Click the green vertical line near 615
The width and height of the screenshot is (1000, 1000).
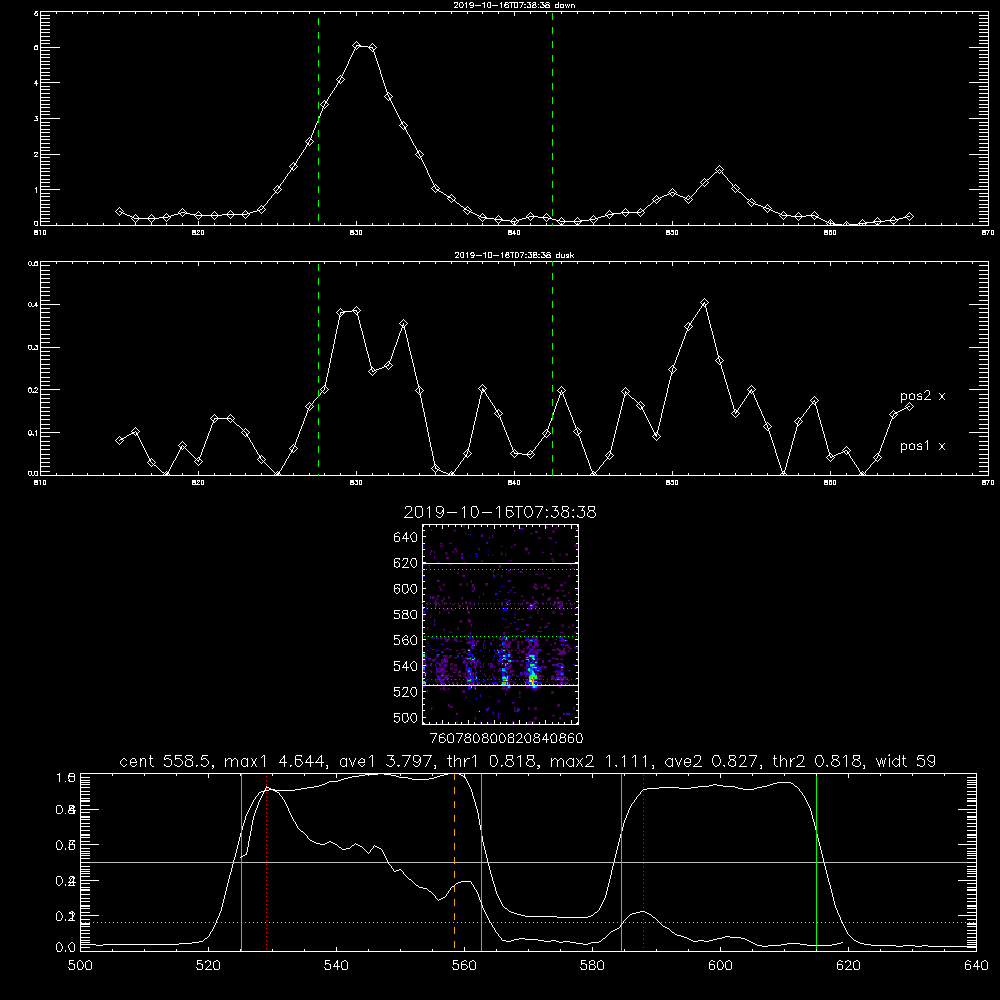[x=816, y=862]
